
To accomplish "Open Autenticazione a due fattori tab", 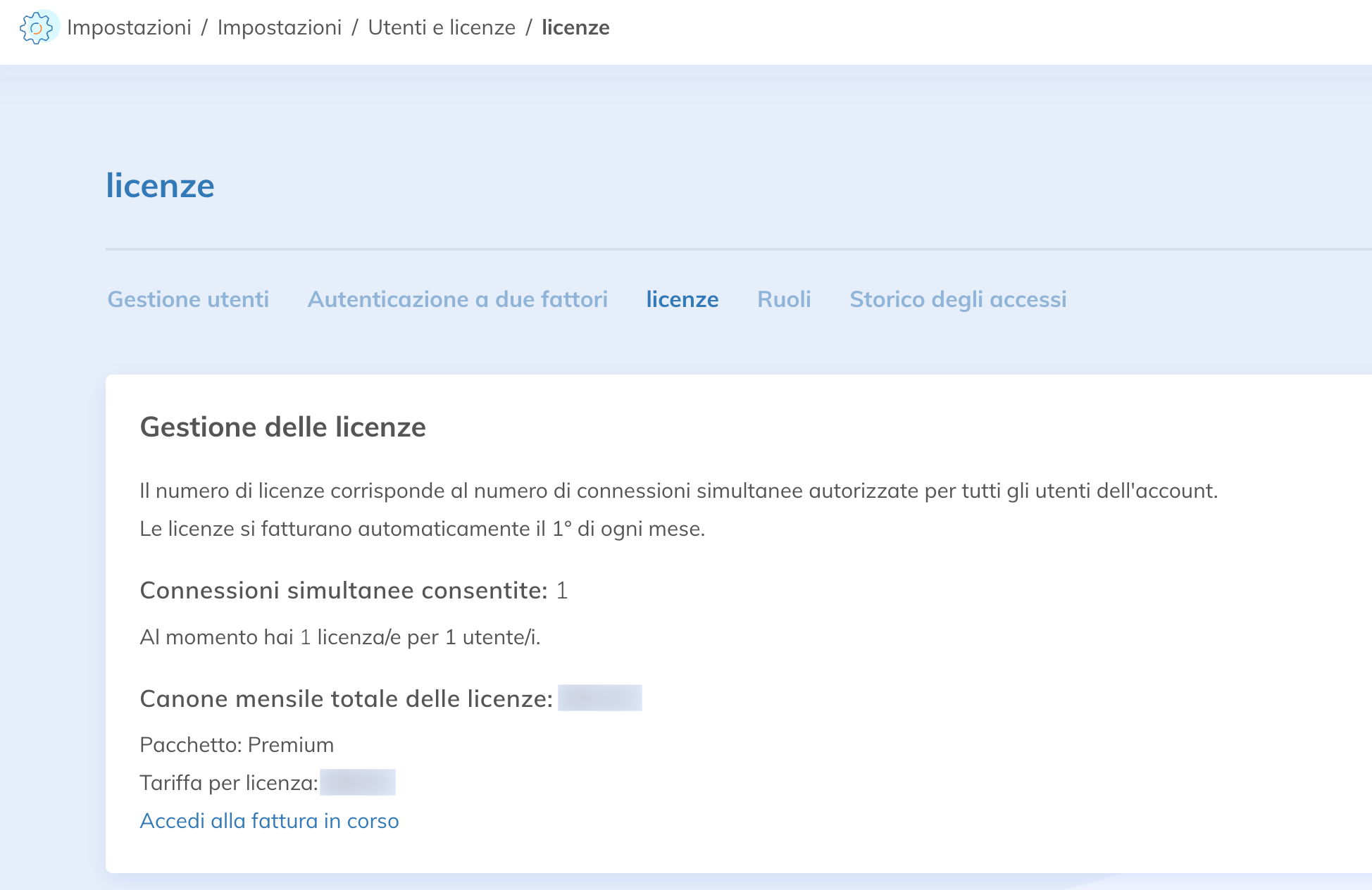I will [457, 299].
